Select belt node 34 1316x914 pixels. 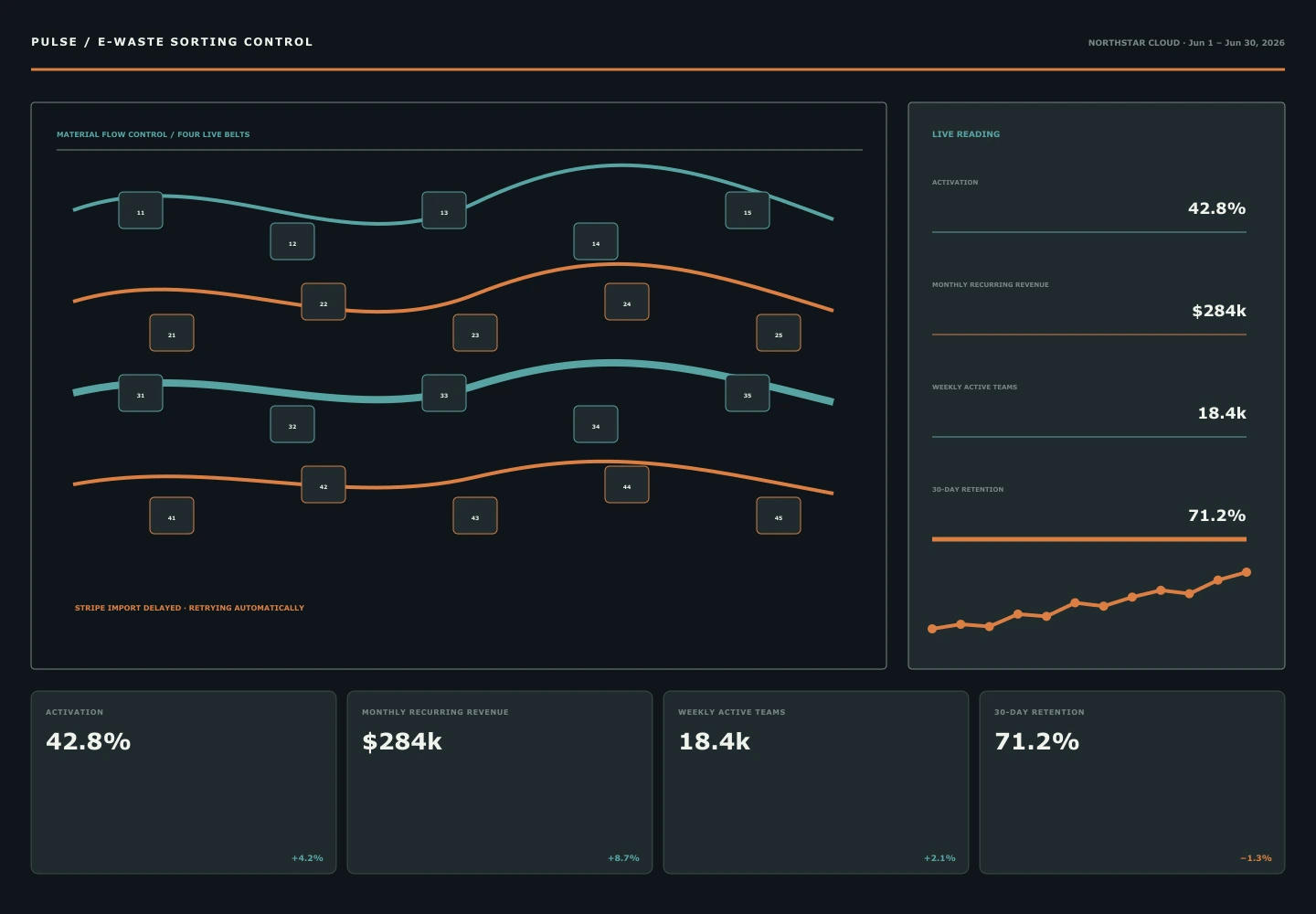596,424
